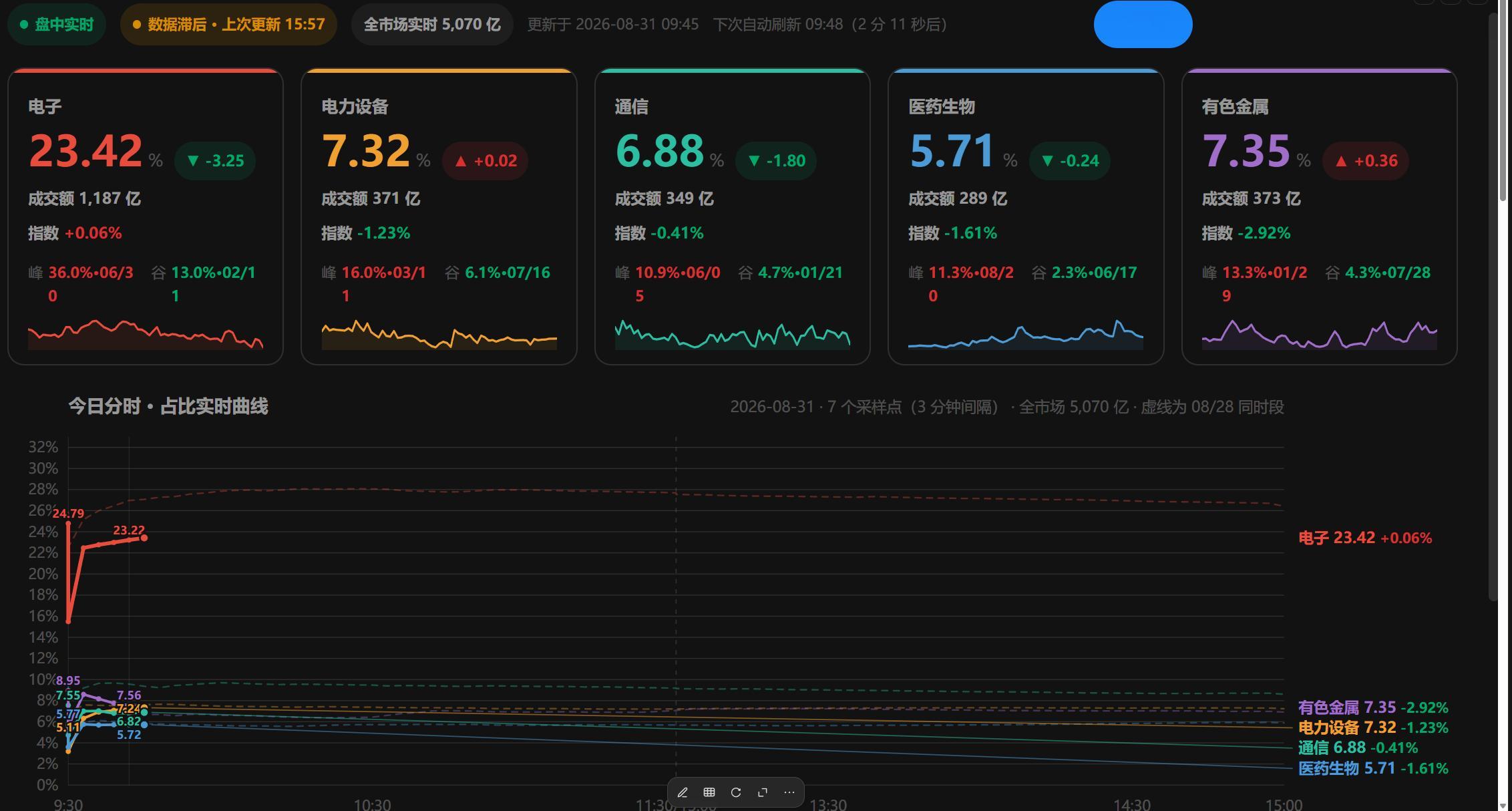Click the +0.02 change badge
The height and width of the screenshot is (811, 1512).
(x=485, y=160)
